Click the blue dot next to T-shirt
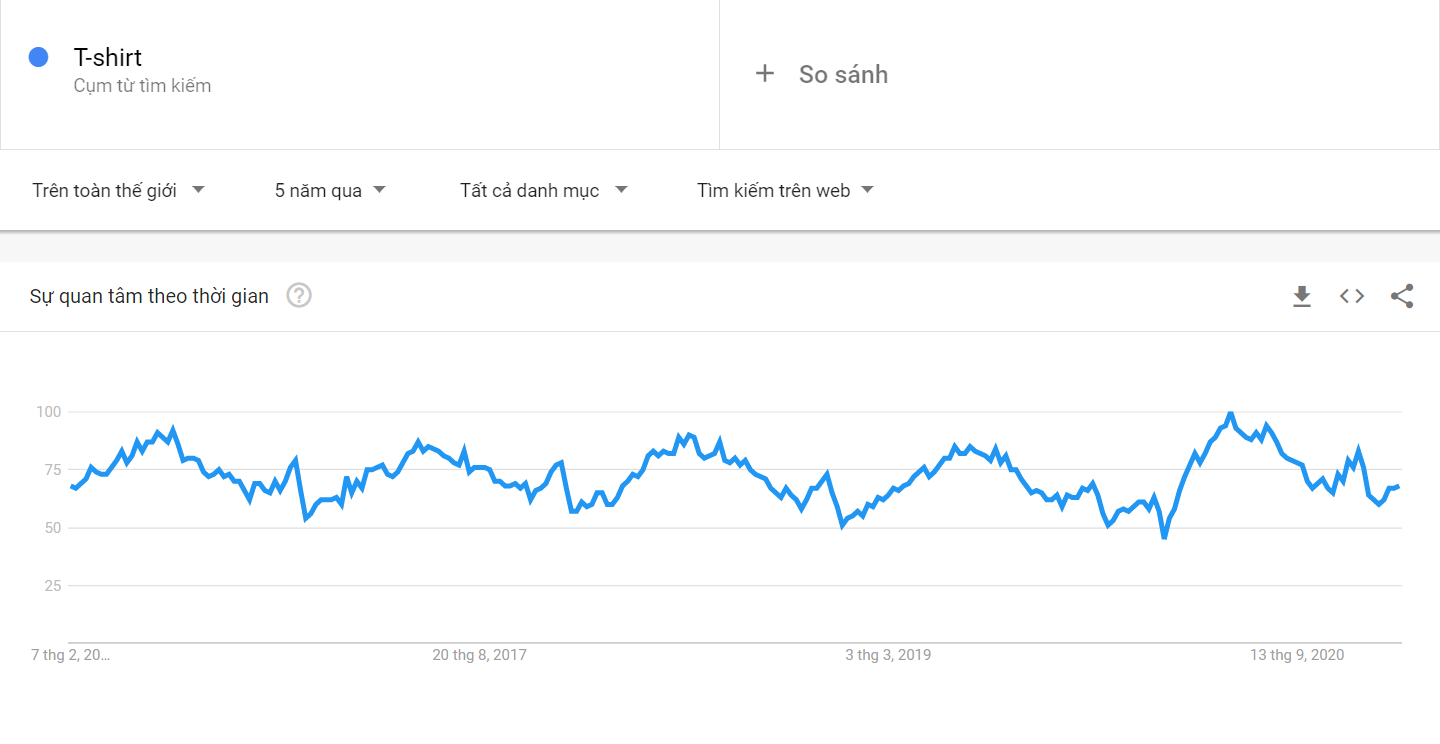The width and height of the screenshot is (1440, 744). 39,57
